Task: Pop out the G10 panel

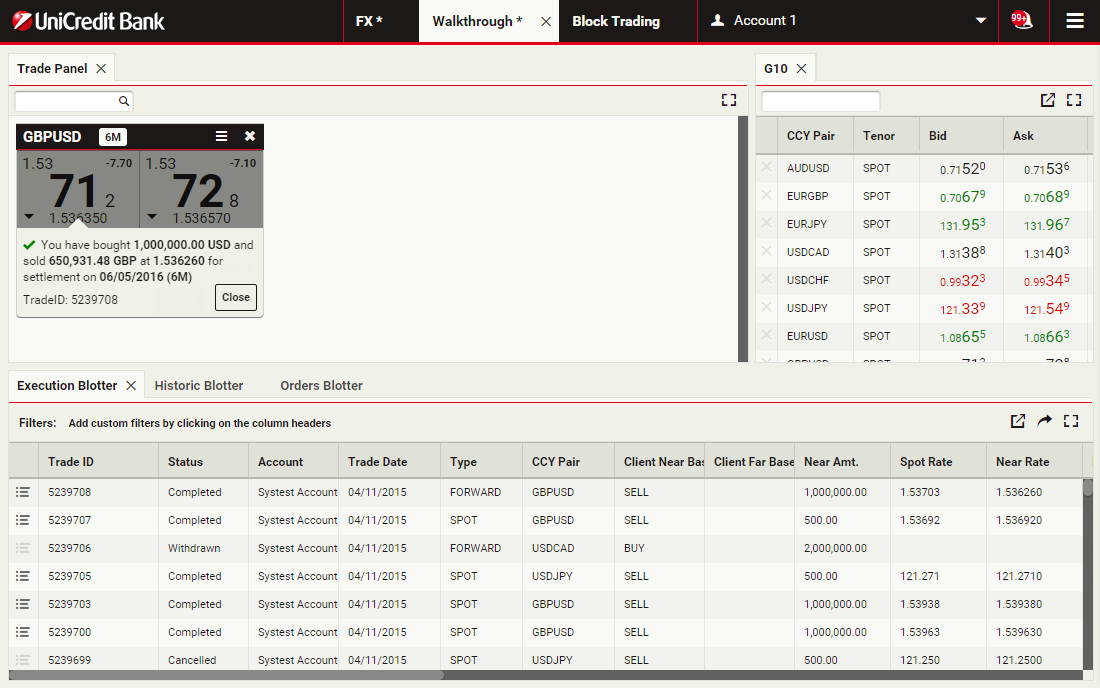Action: (1047, 100)
